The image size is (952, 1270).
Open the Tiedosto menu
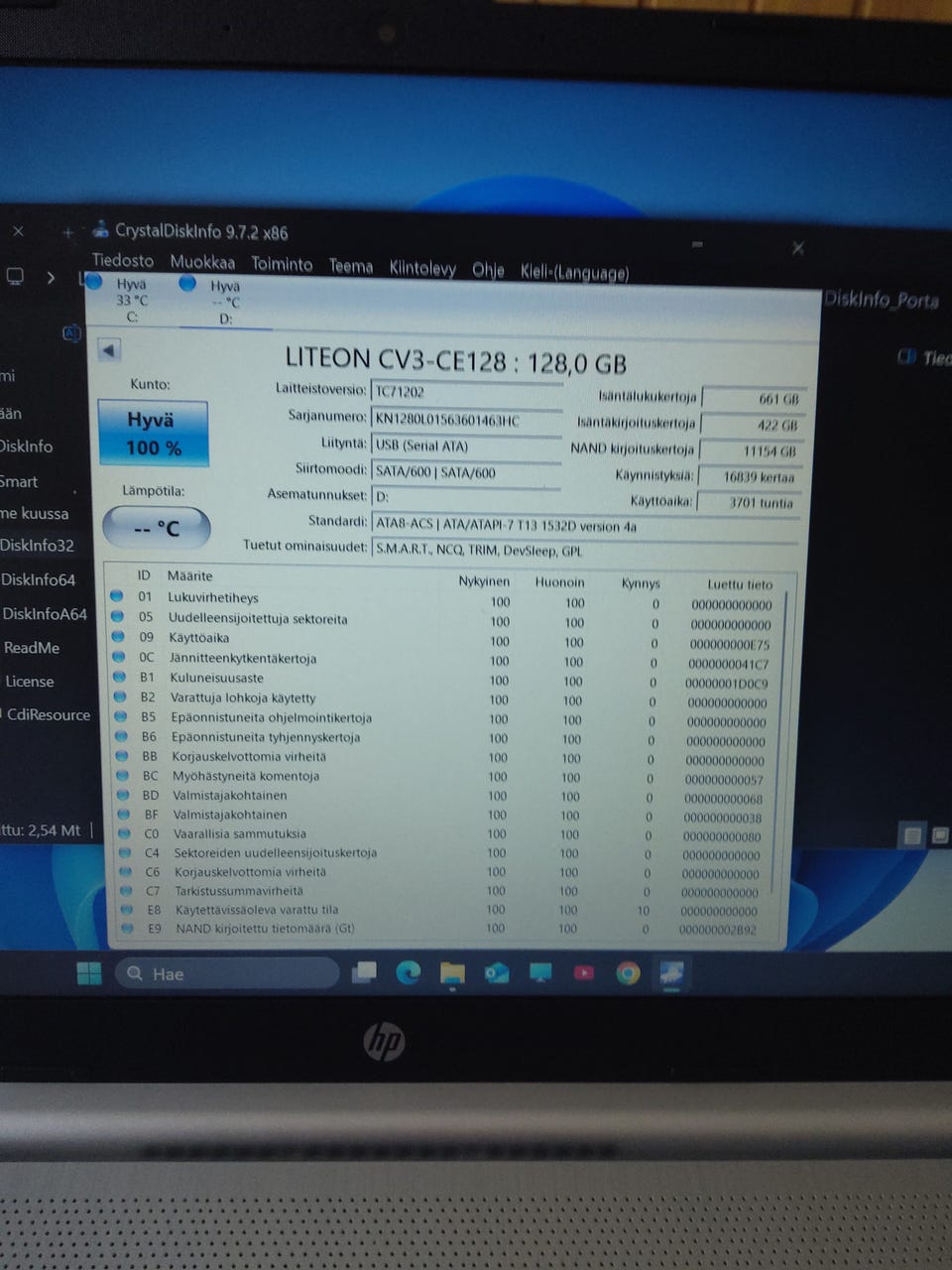123,260
